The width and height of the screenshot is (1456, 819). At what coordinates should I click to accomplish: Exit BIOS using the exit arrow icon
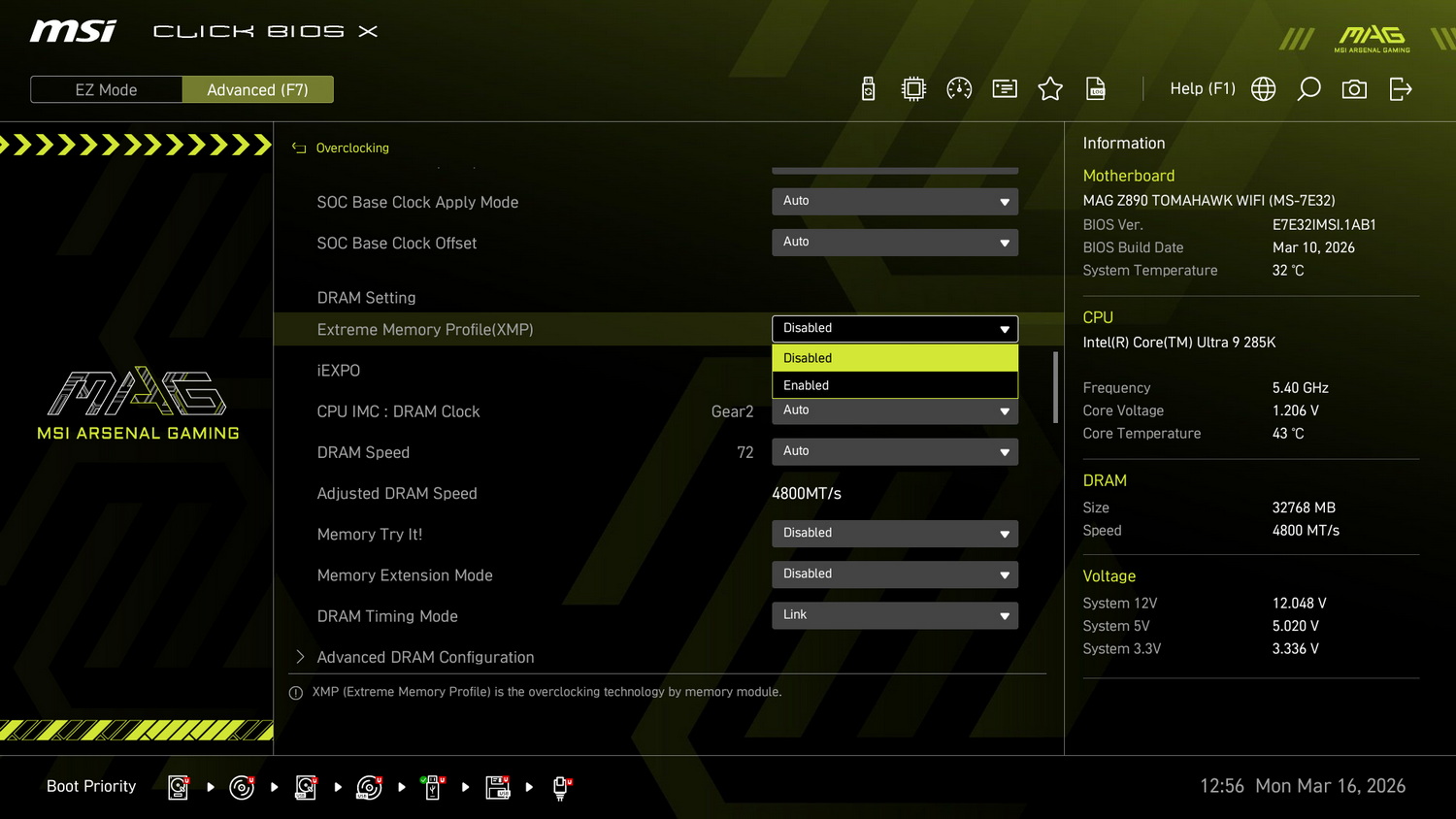pyautogui.click(x=1400, y=88)
